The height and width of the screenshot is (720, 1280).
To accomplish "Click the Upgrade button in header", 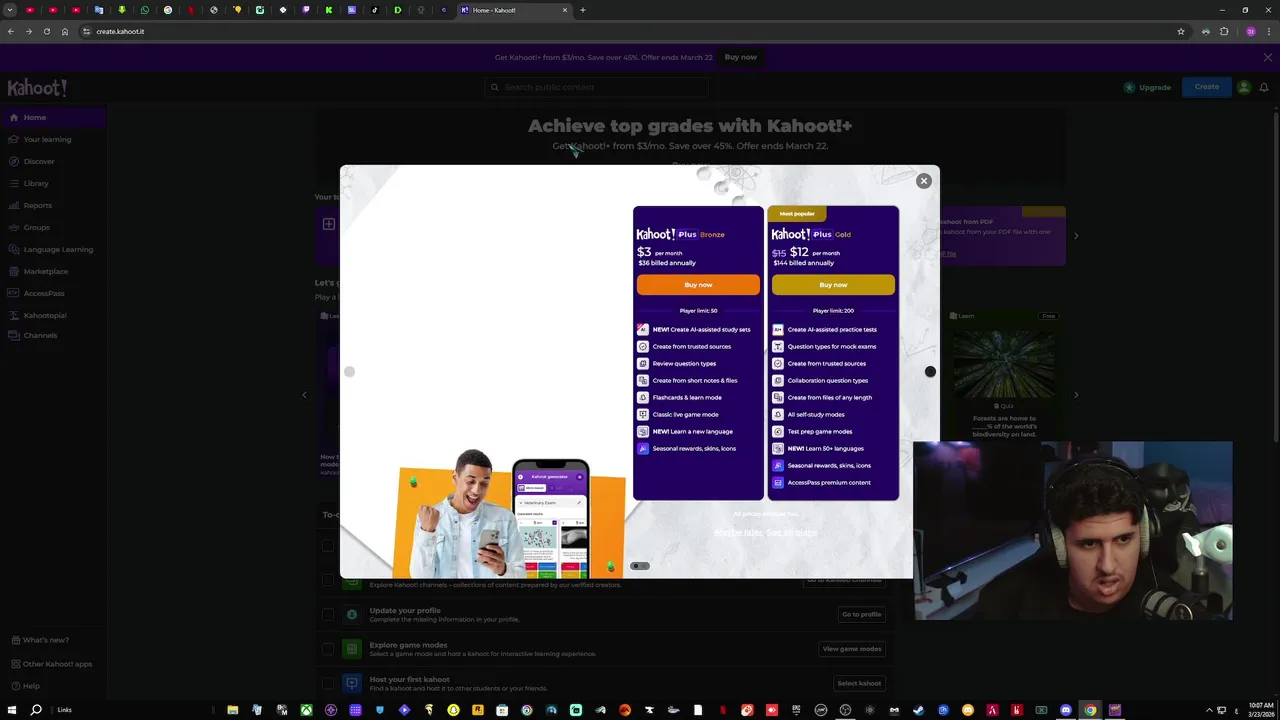I will click(1148, 87).
